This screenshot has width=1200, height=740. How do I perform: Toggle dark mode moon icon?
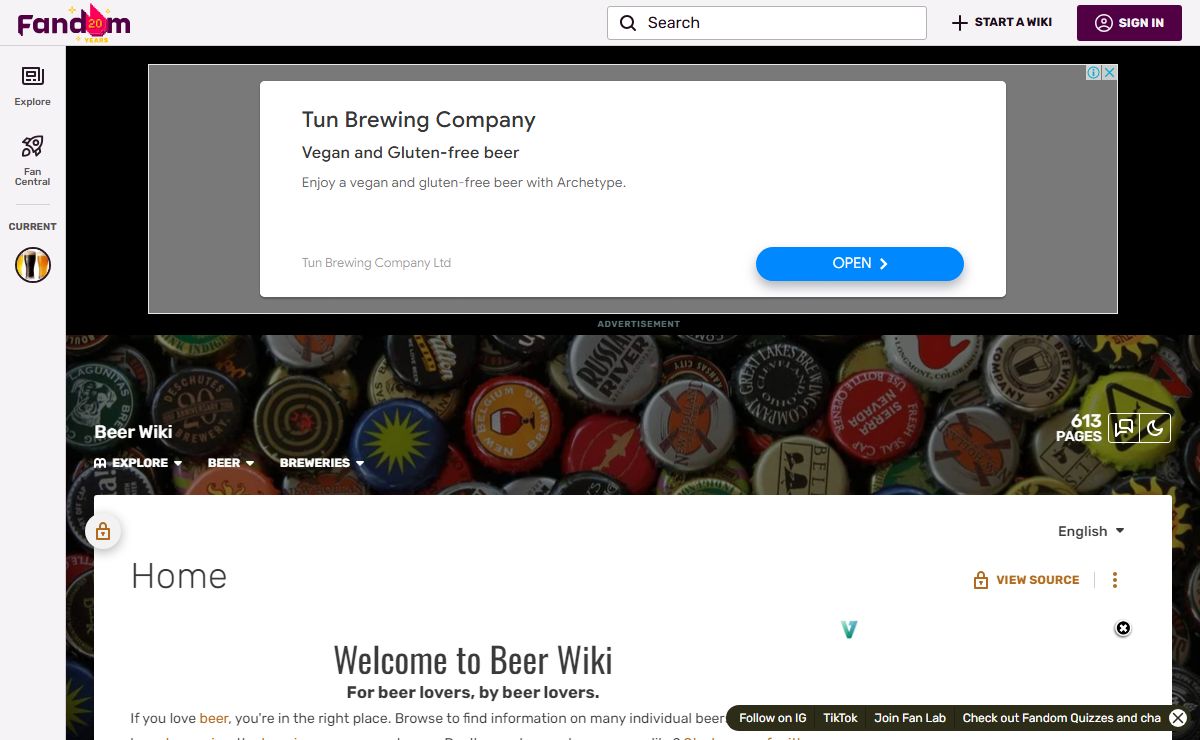[1155, 428]
